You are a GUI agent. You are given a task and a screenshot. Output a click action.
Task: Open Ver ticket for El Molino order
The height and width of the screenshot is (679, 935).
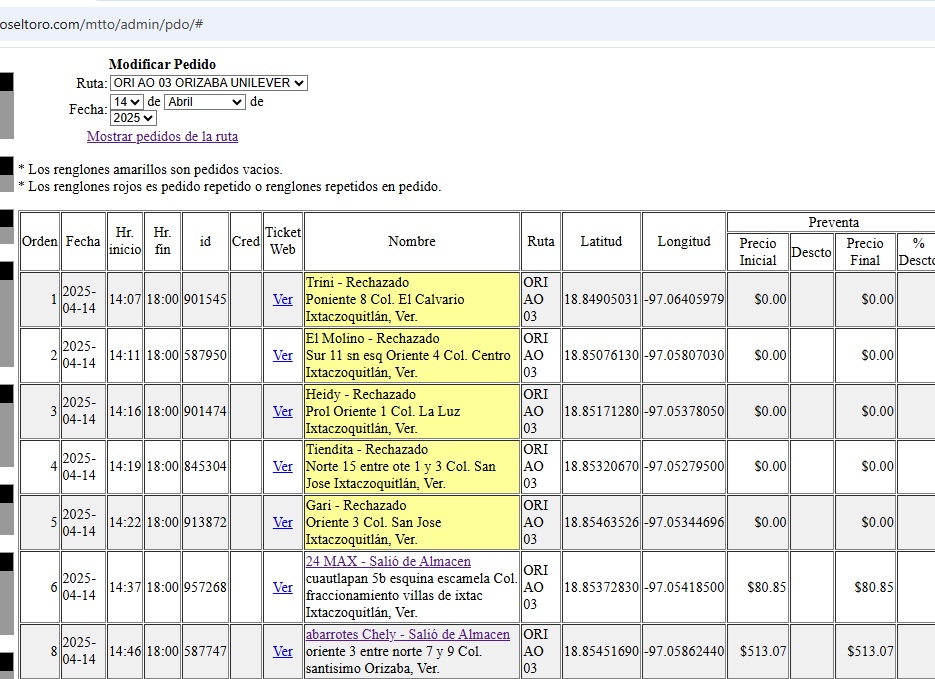point(283,355)
